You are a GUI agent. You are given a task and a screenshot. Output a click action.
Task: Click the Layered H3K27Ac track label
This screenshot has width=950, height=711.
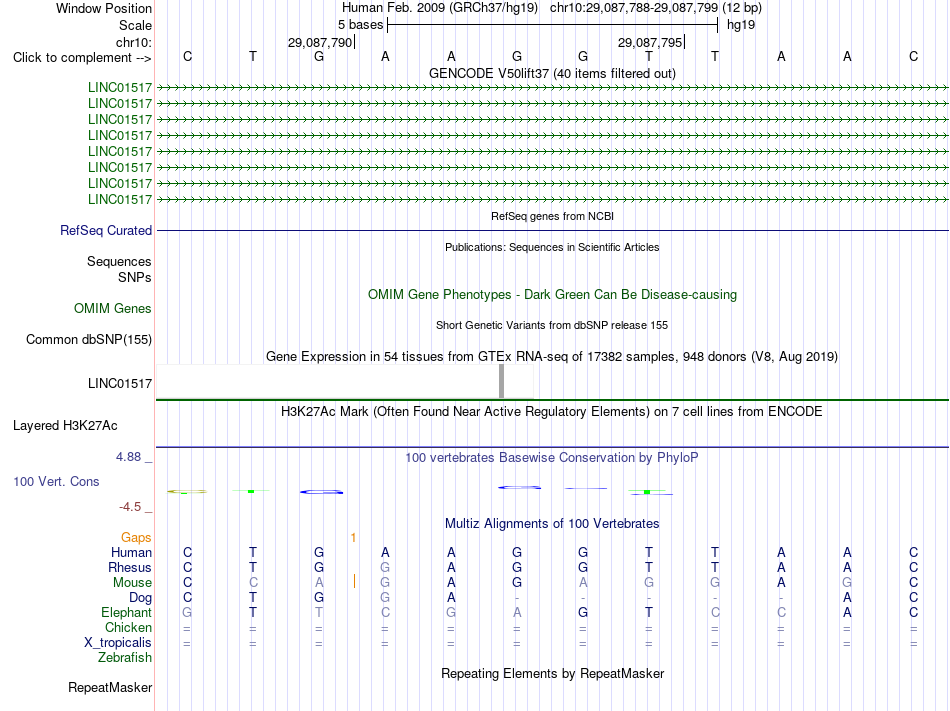(x=65, y=425)
